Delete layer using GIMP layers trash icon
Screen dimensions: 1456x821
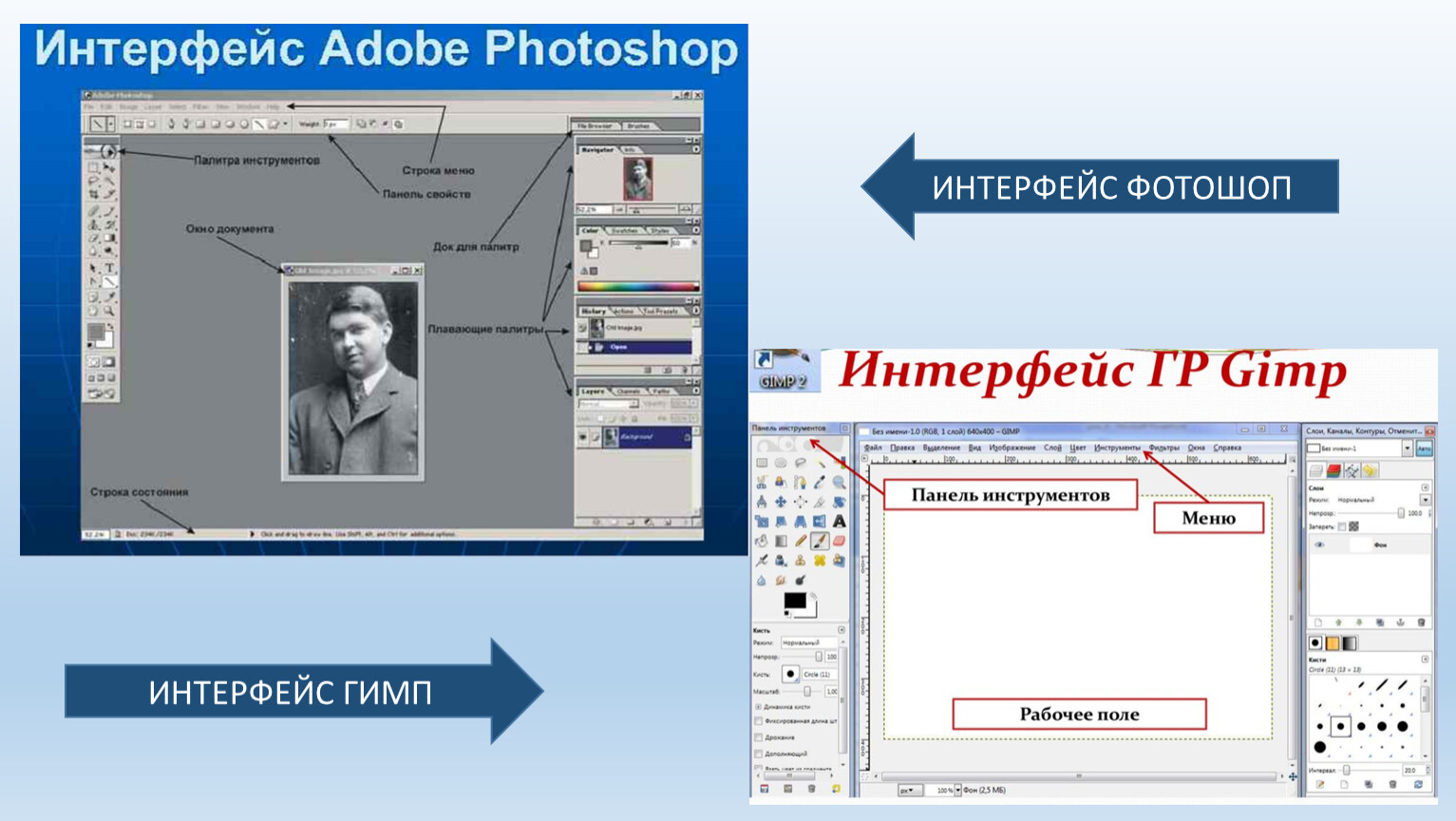tap(1421, 622)
